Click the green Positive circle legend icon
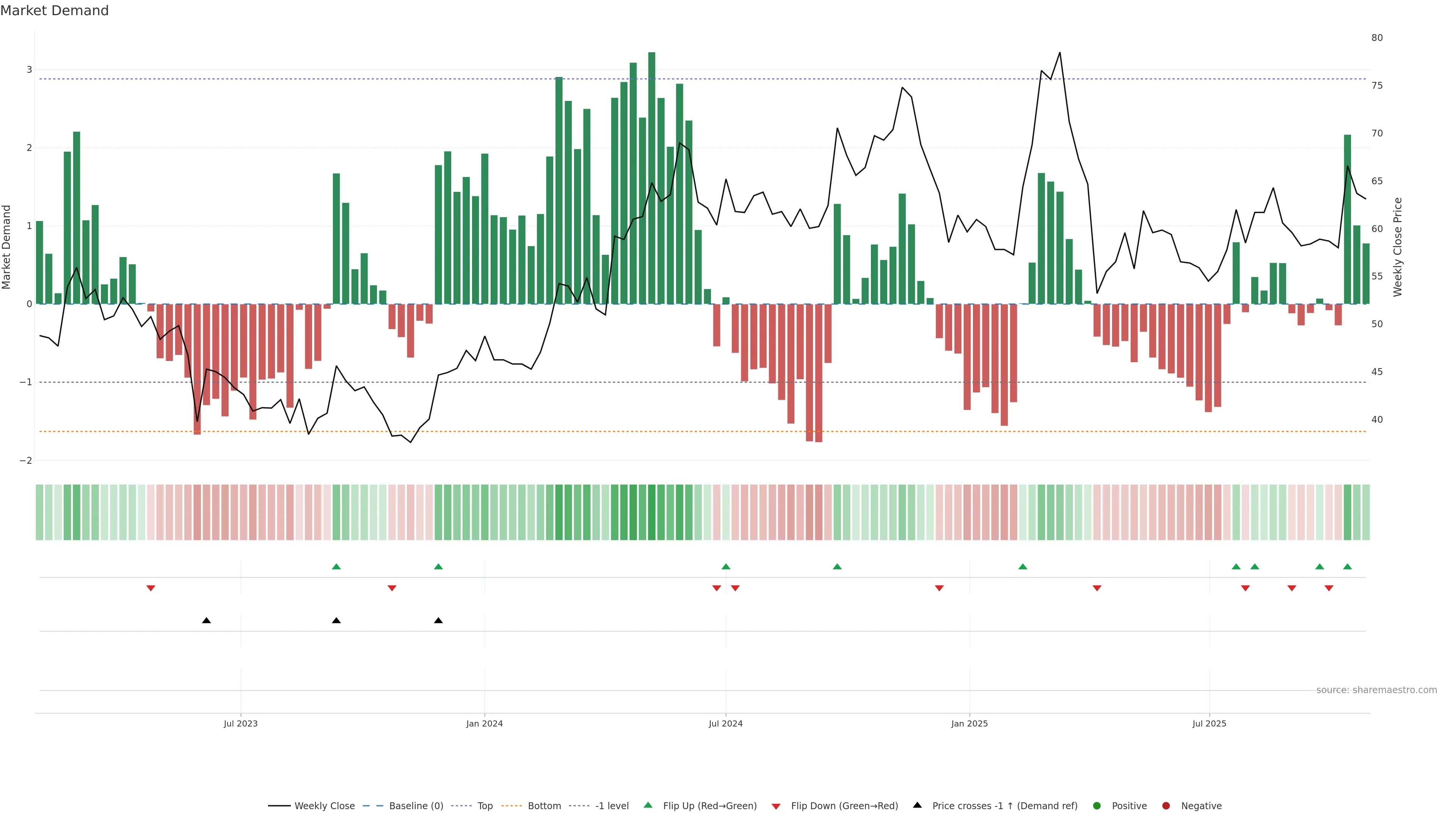Image resolution: width=1456 pixels, height=819 pixels. point(1097,805)
